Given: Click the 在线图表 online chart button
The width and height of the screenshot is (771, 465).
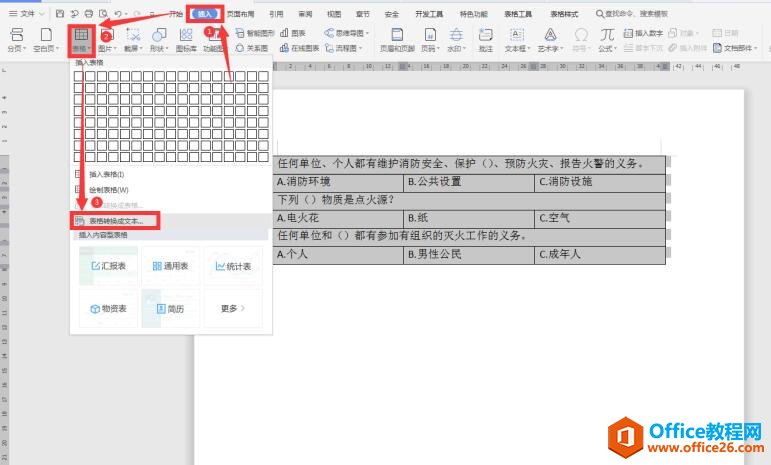Looking at the screenshot, I should click(299, 48).
